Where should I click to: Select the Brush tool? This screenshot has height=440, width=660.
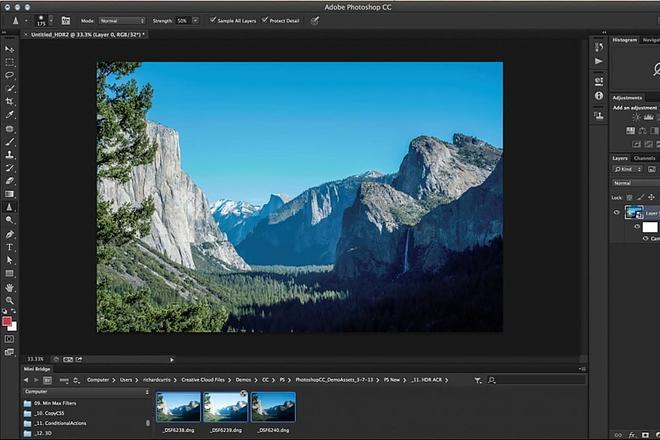(9, 142)
